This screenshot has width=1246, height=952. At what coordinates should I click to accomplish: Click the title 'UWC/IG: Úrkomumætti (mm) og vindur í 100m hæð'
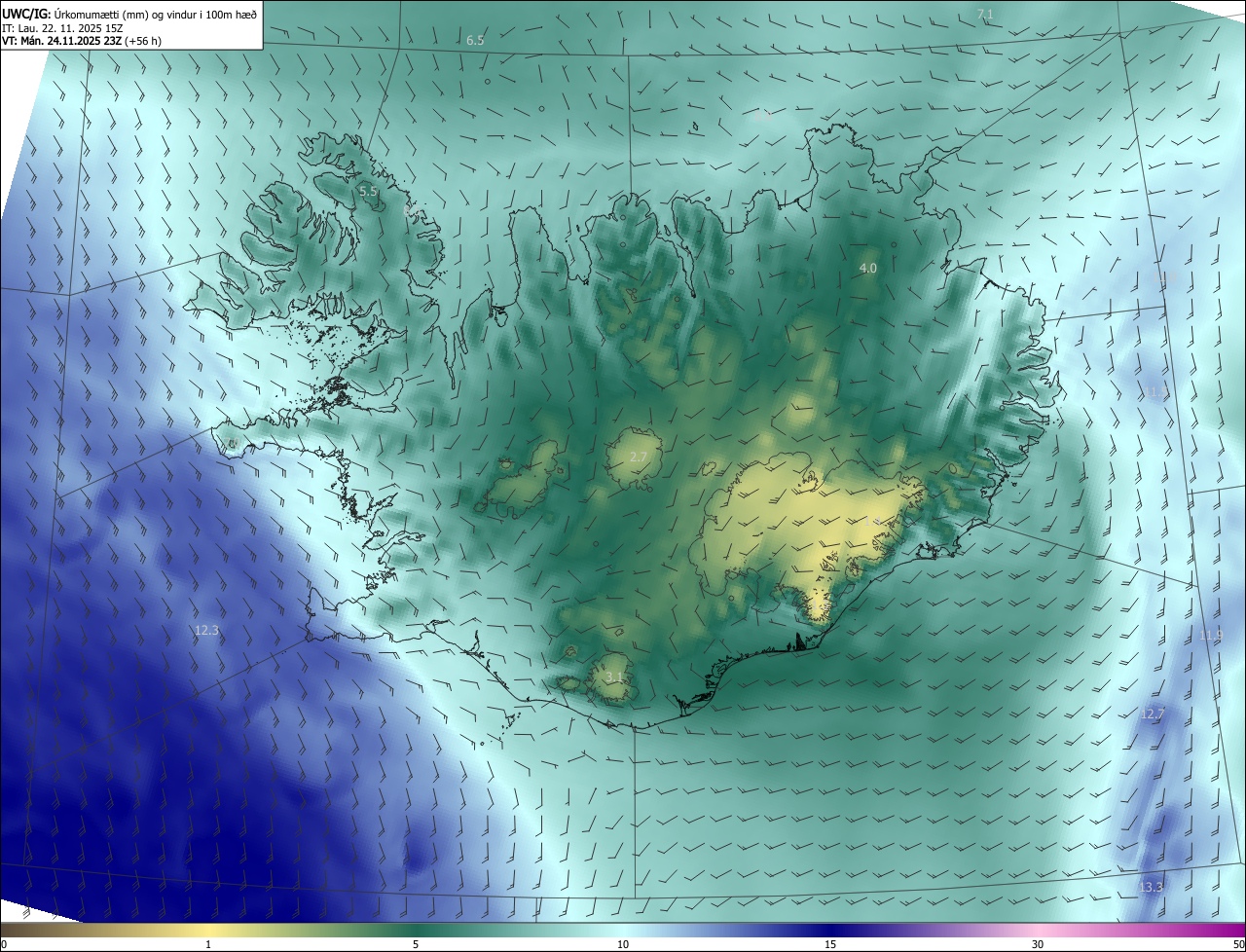(x=129, y=13)
